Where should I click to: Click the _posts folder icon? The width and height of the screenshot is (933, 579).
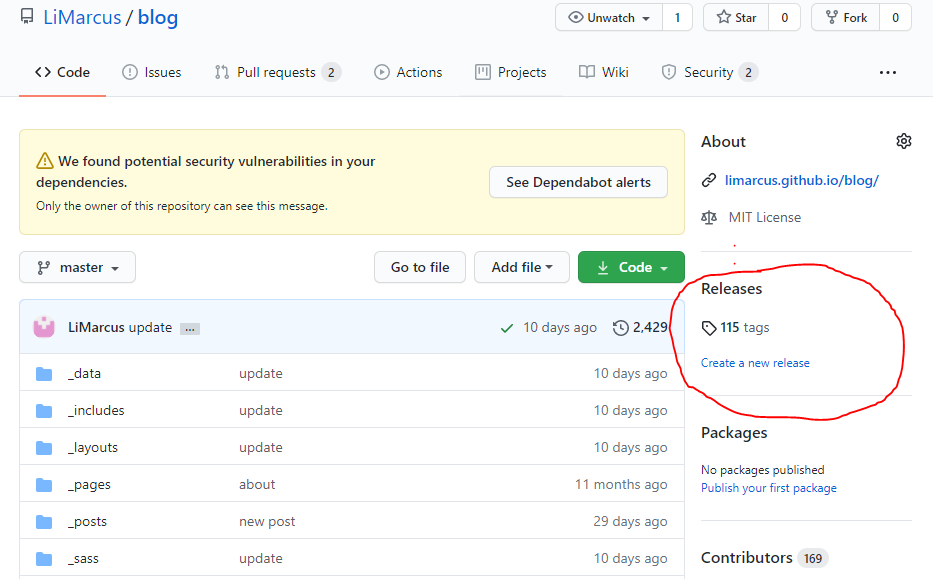[x=44, y=522]
